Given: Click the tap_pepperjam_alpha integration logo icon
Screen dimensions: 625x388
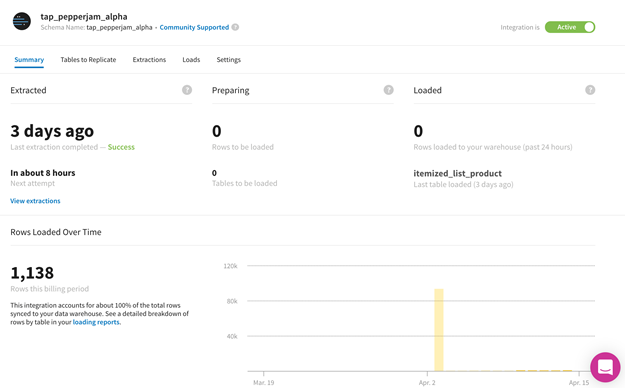Looking at the screenshot, I should pyautogui.click(x=22, y=22).
